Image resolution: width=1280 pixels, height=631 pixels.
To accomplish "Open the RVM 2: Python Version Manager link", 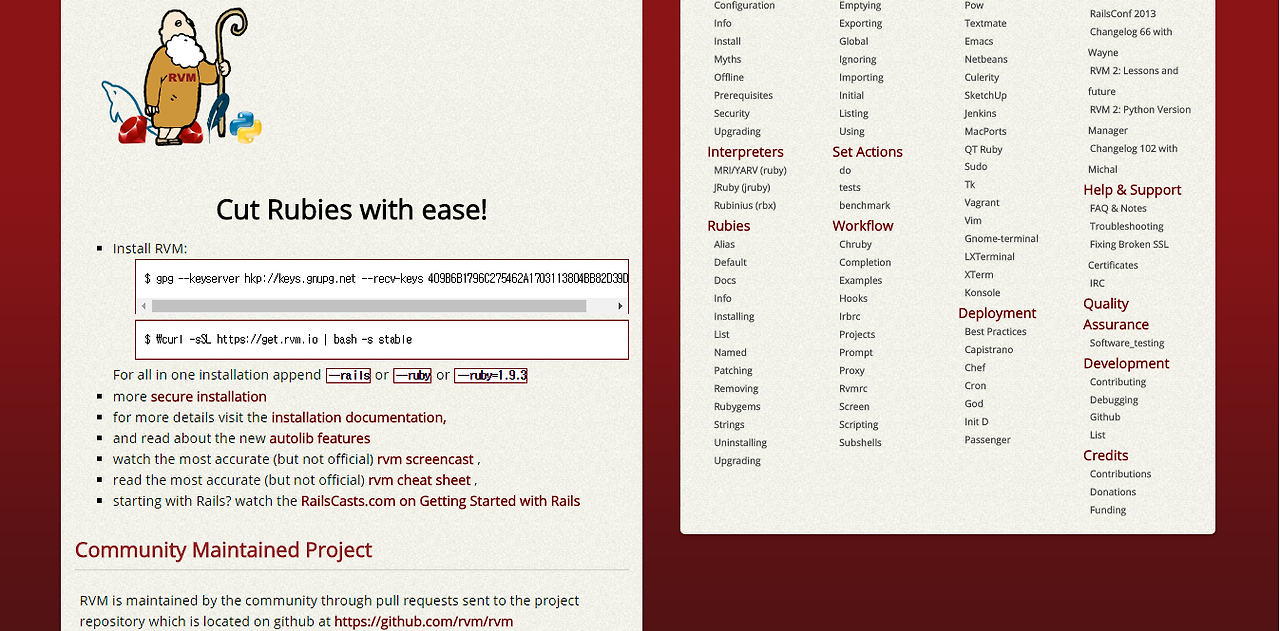I will click(1139, 120).
